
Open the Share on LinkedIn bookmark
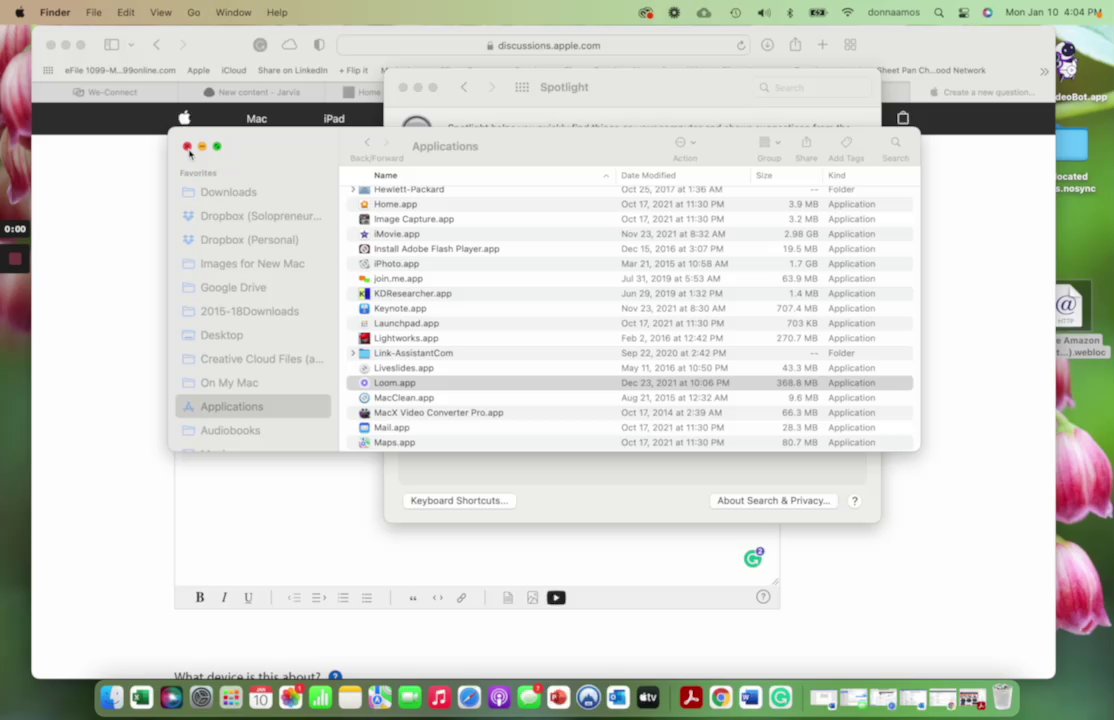[x=293, y=70]
